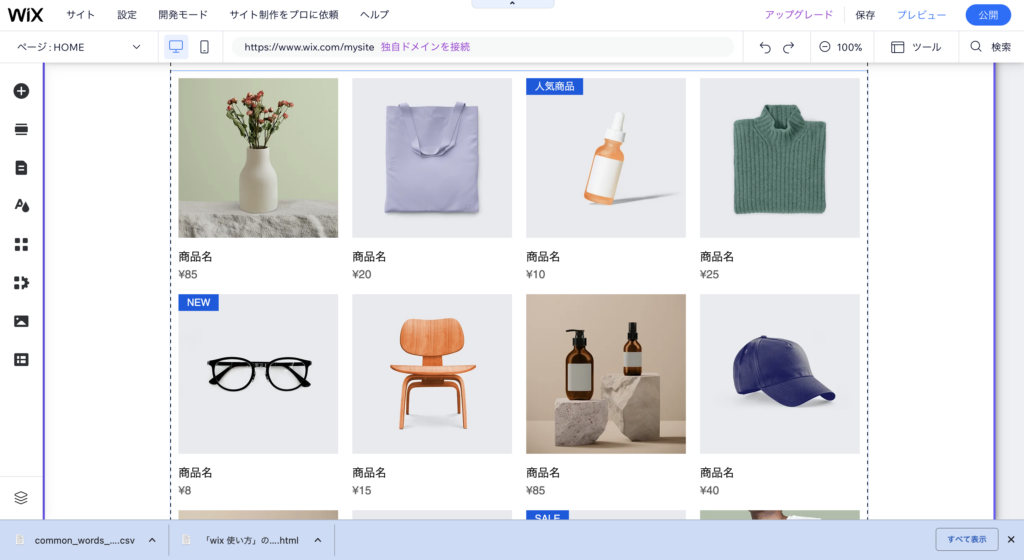Collapse the top bar with the caret handle
The image size is (1024, 560).
(x=513, y=4)
